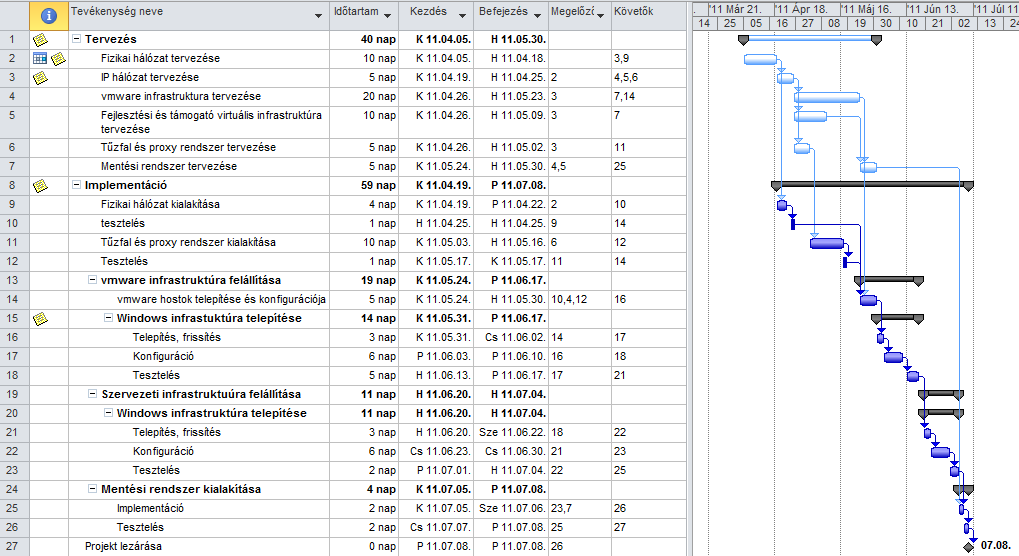This screenshot has height=556, width=1019.
Task: Click Tűzfal és proxy rendszer kialakítása Gantt bar
Action: (x=827, y=244)
